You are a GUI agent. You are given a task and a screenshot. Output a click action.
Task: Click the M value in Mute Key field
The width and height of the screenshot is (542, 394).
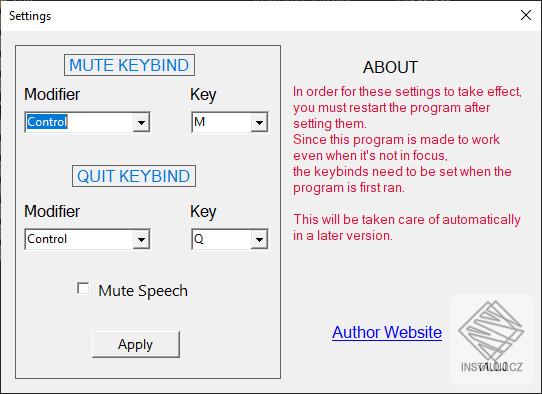click(200, 122)
